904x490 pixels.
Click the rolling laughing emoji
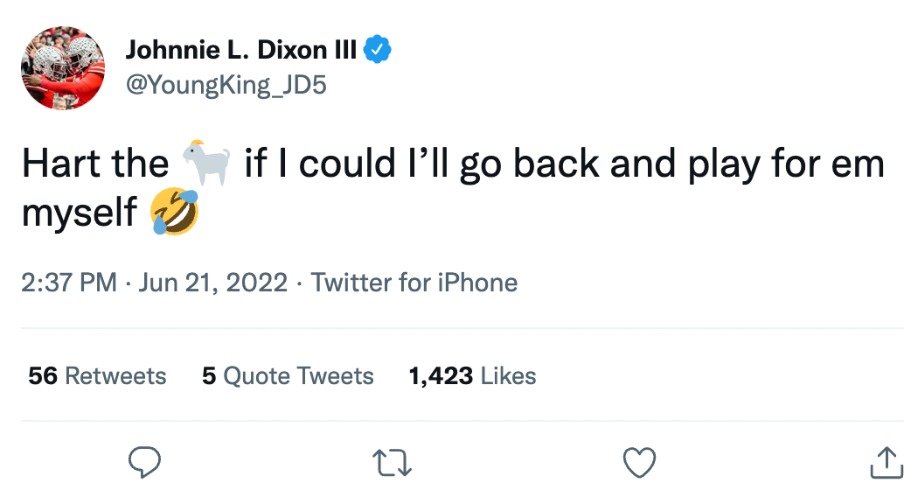tap(173, 212)
